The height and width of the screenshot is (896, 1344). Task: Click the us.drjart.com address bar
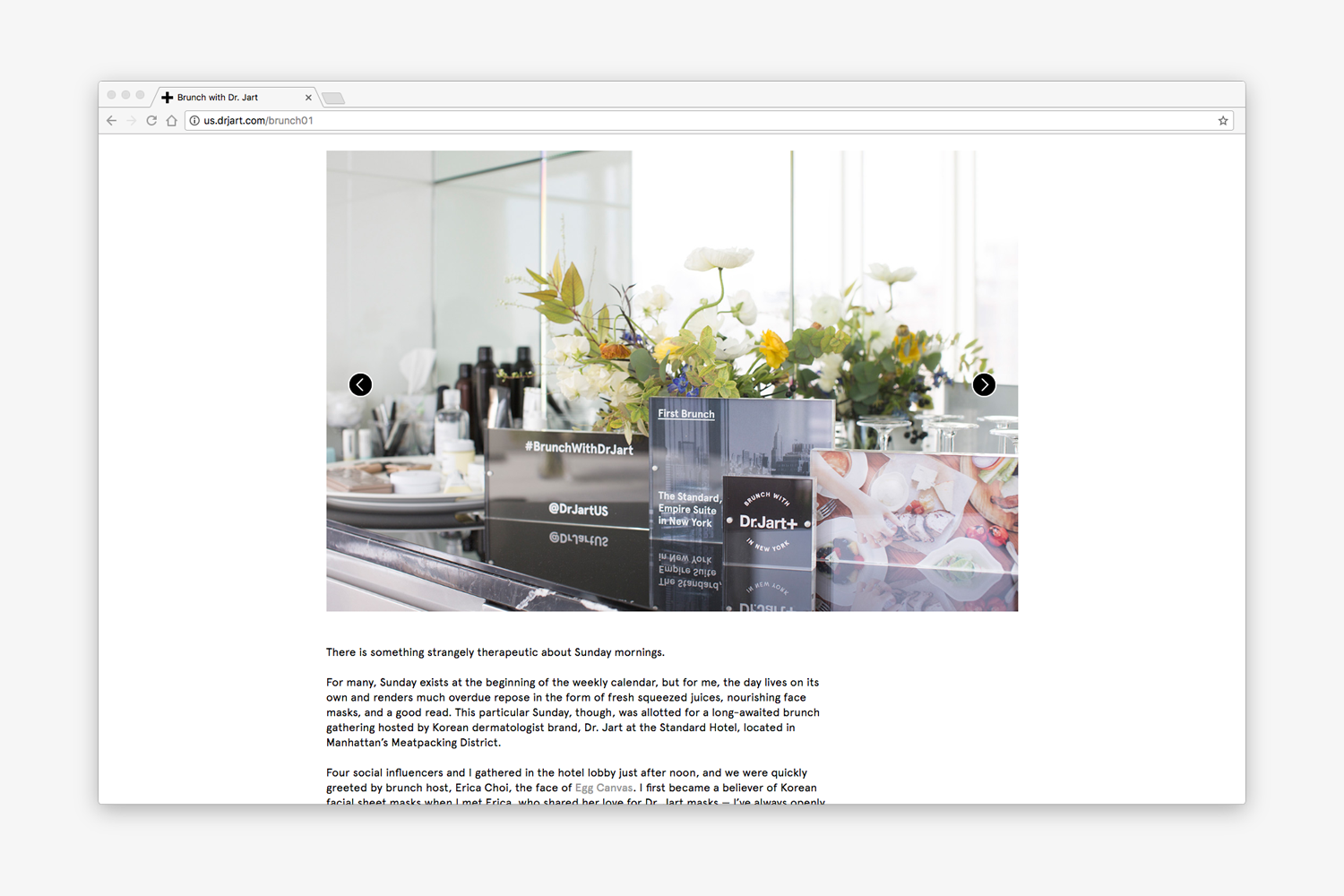point(709,121)
